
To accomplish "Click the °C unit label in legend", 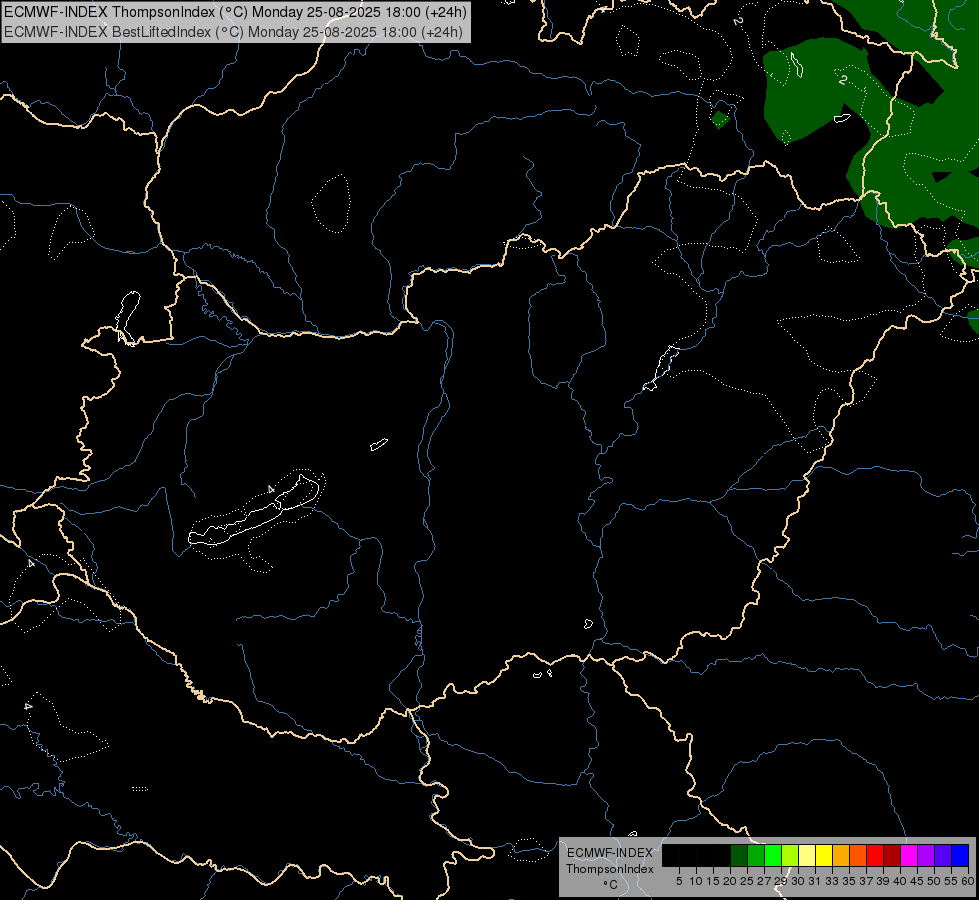I will pyautogui.click(x=610, y=885).
